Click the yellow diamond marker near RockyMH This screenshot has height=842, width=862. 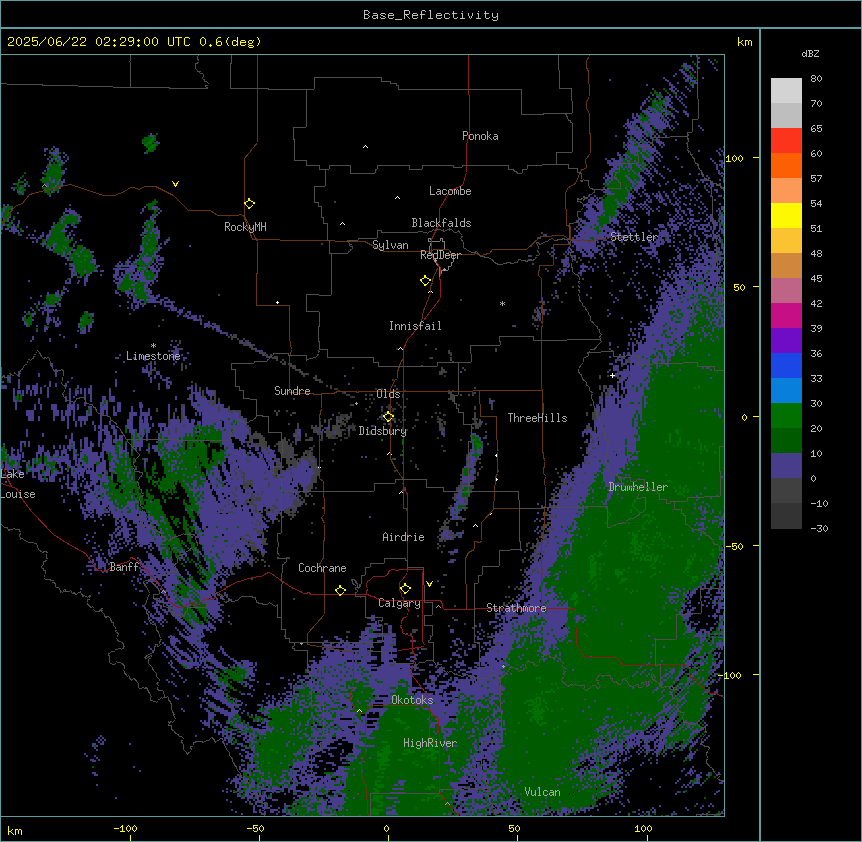pos(250,204)
